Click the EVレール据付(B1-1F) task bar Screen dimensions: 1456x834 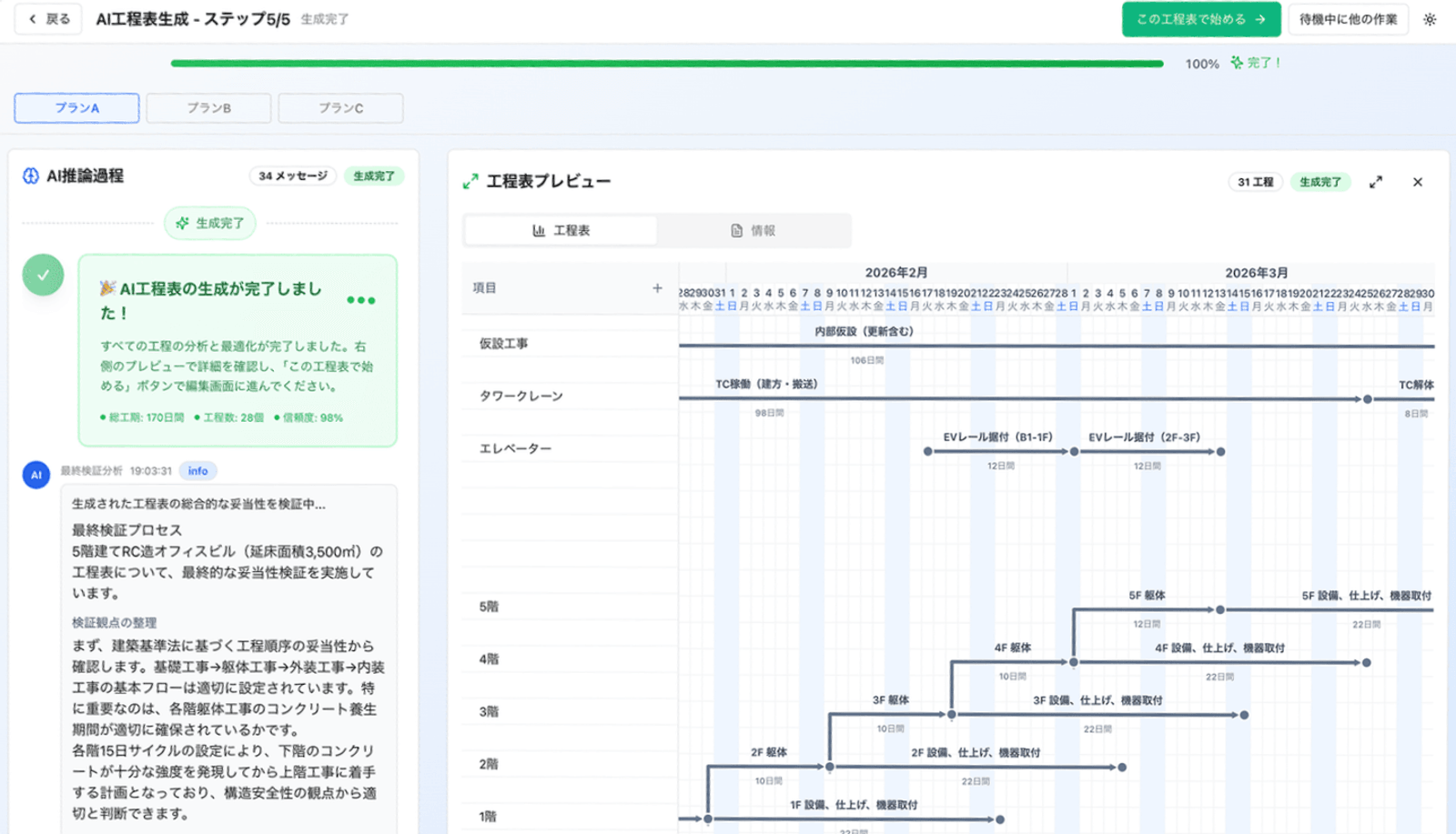click(x=1000, y=452)
